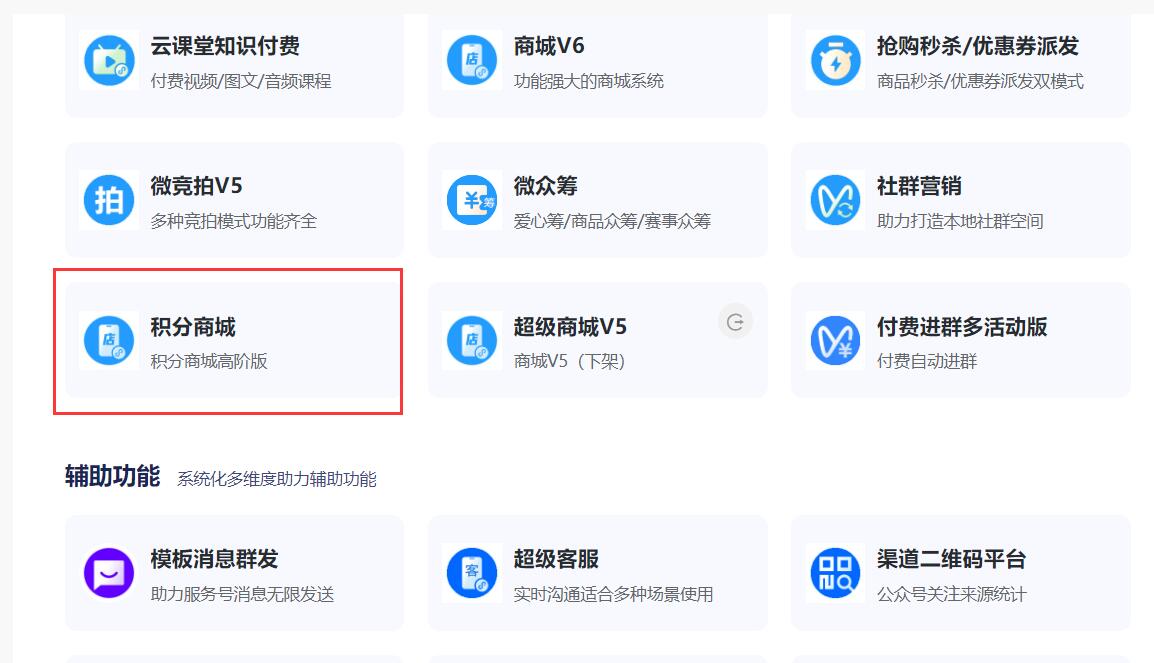Click the 社群营销 icon
The height and width of the screenshot is (663, 1154).
click(835, 200)
